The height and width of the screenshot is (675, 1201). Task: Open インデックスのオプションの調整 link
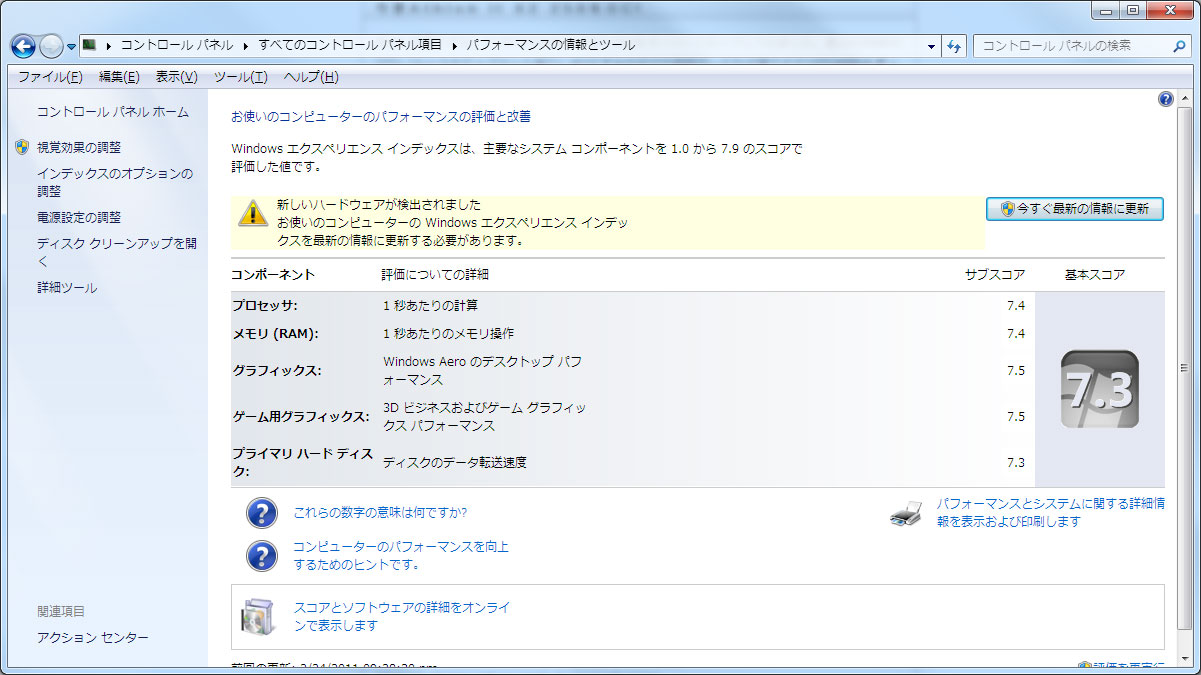115,182
